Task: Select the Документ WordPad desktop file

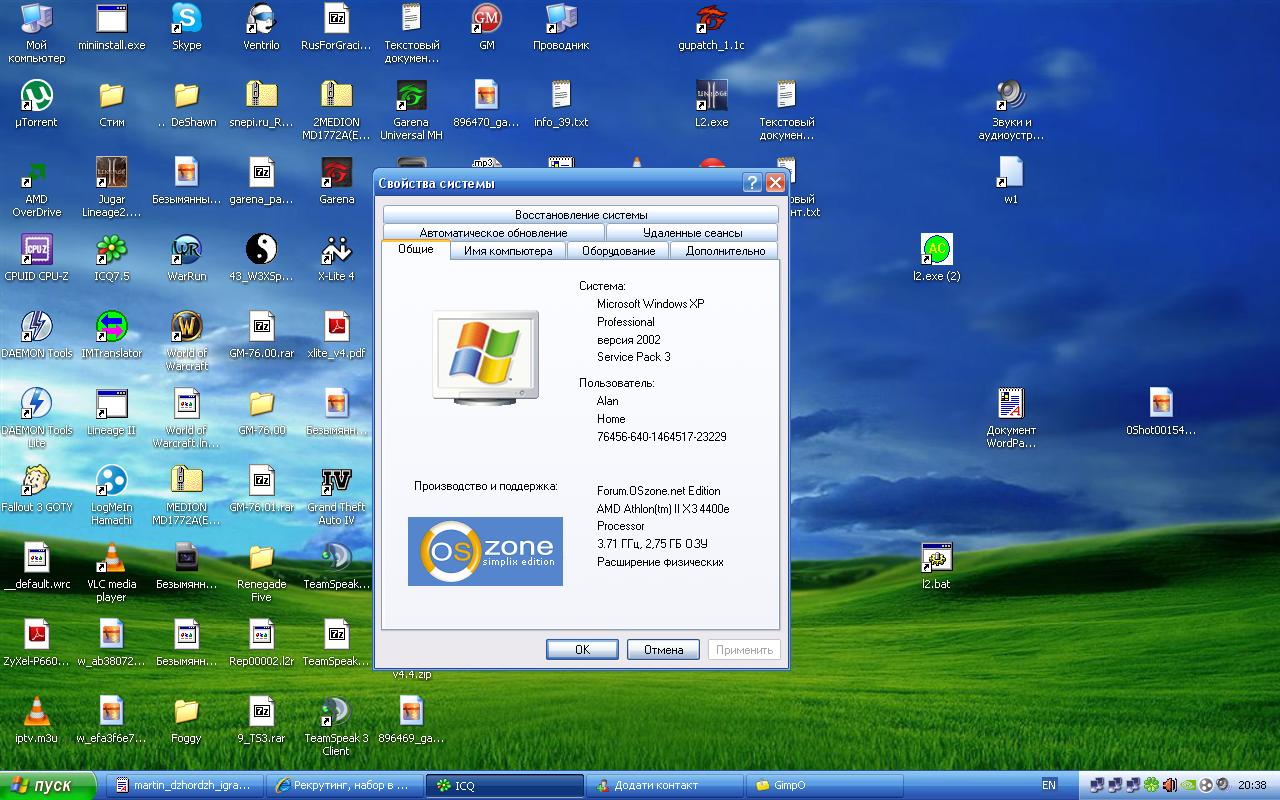Action: click(x=1011, y=418)
